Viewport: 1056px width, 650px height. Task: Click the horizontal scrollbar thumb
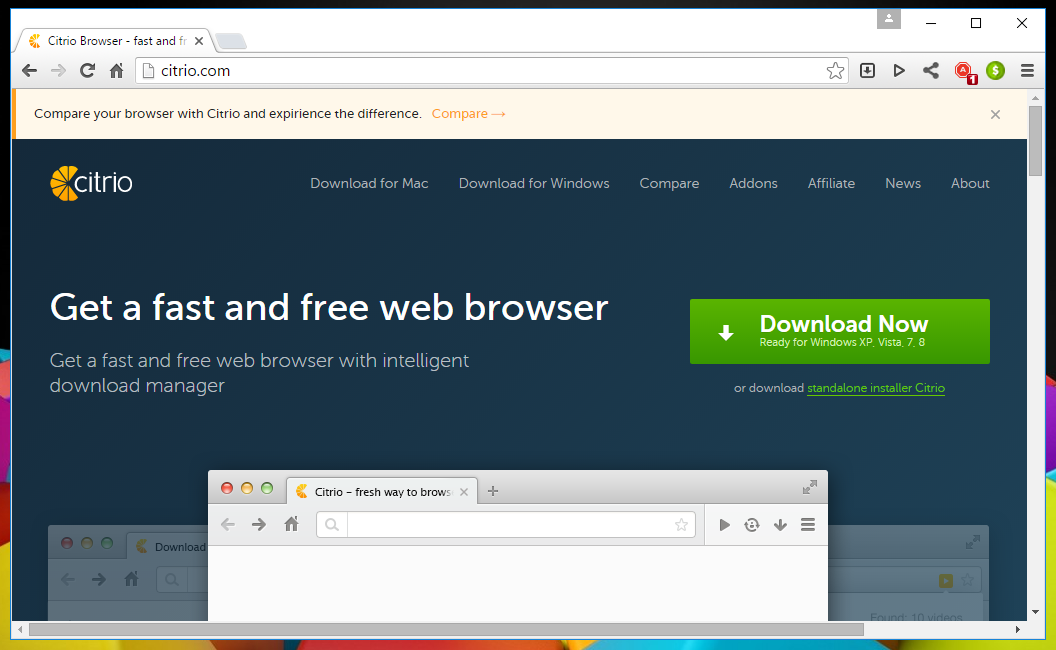point(446,630)
